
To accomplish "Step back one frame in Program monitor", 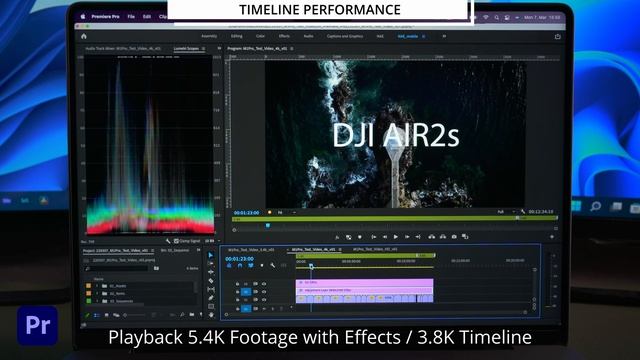I will (x=384, y=237).
